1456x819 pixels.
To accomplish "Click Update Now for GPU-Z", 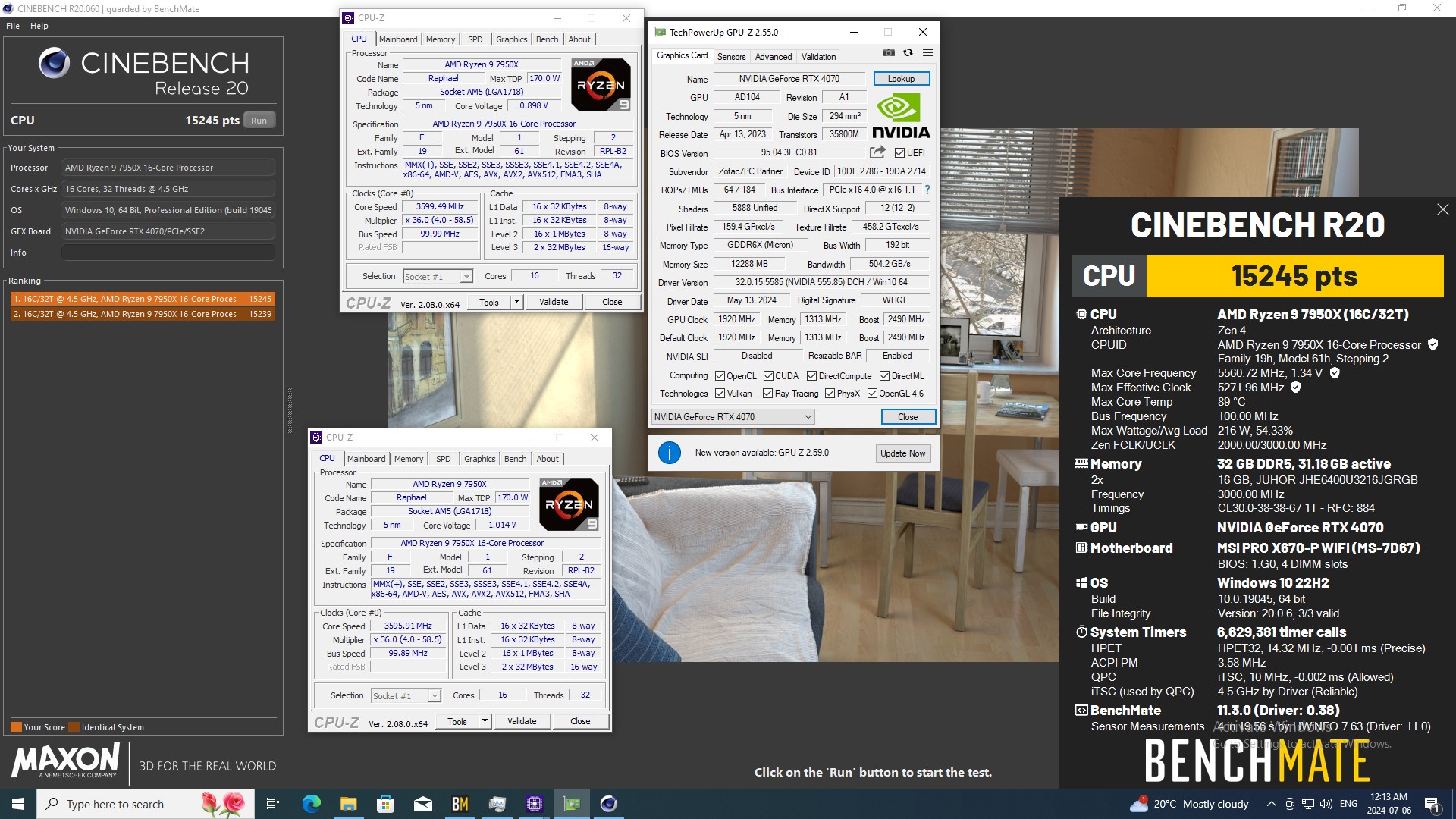I will 902,453.
